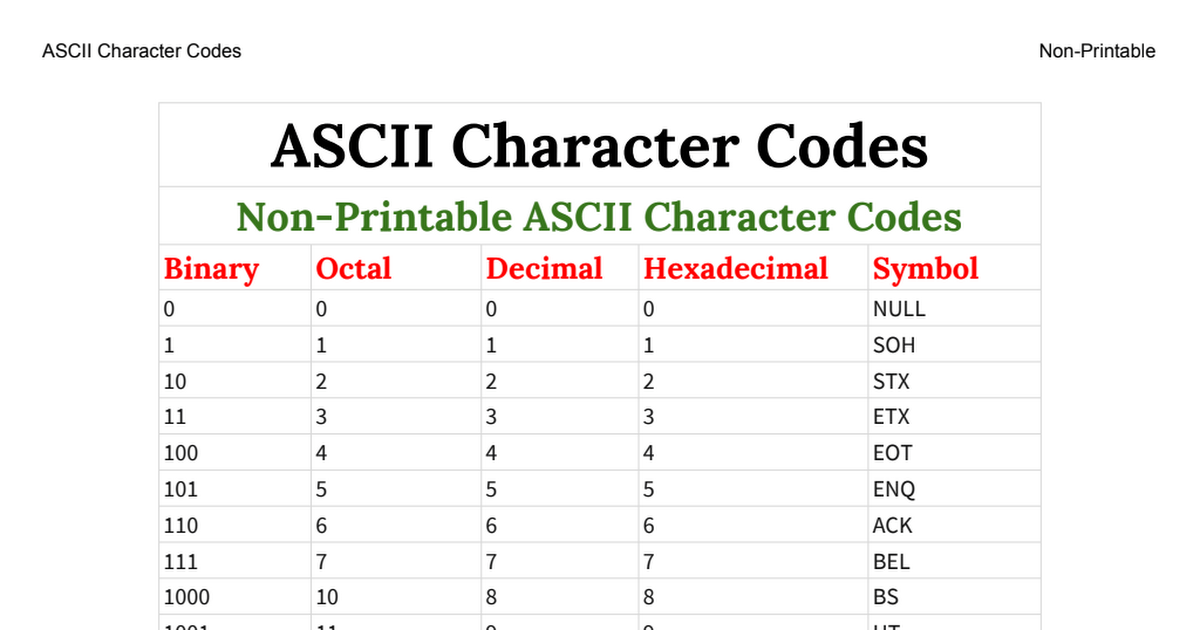
Task: Click the 'BS' symbol cell
Action: tap(886, 597)
